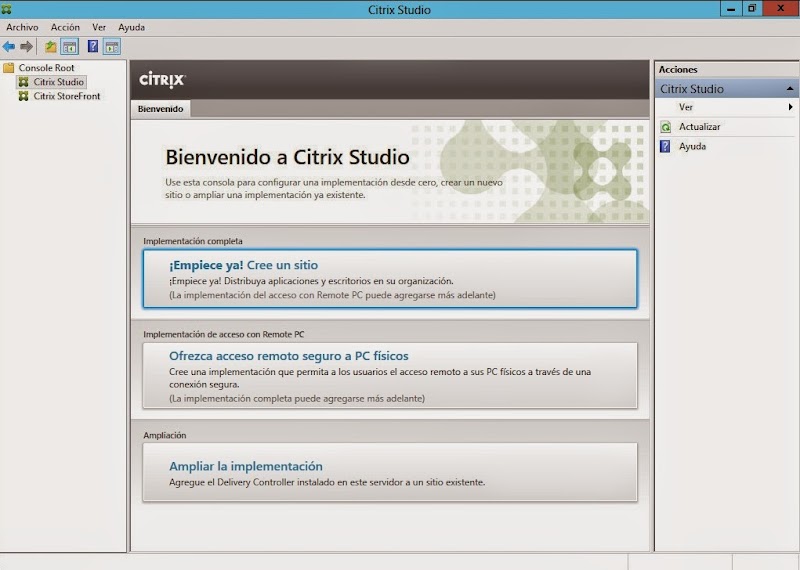This screenshot has width=800, height=570.
Task: Click the Back arrow toolbar icon
Action: [x=9, y=47]
